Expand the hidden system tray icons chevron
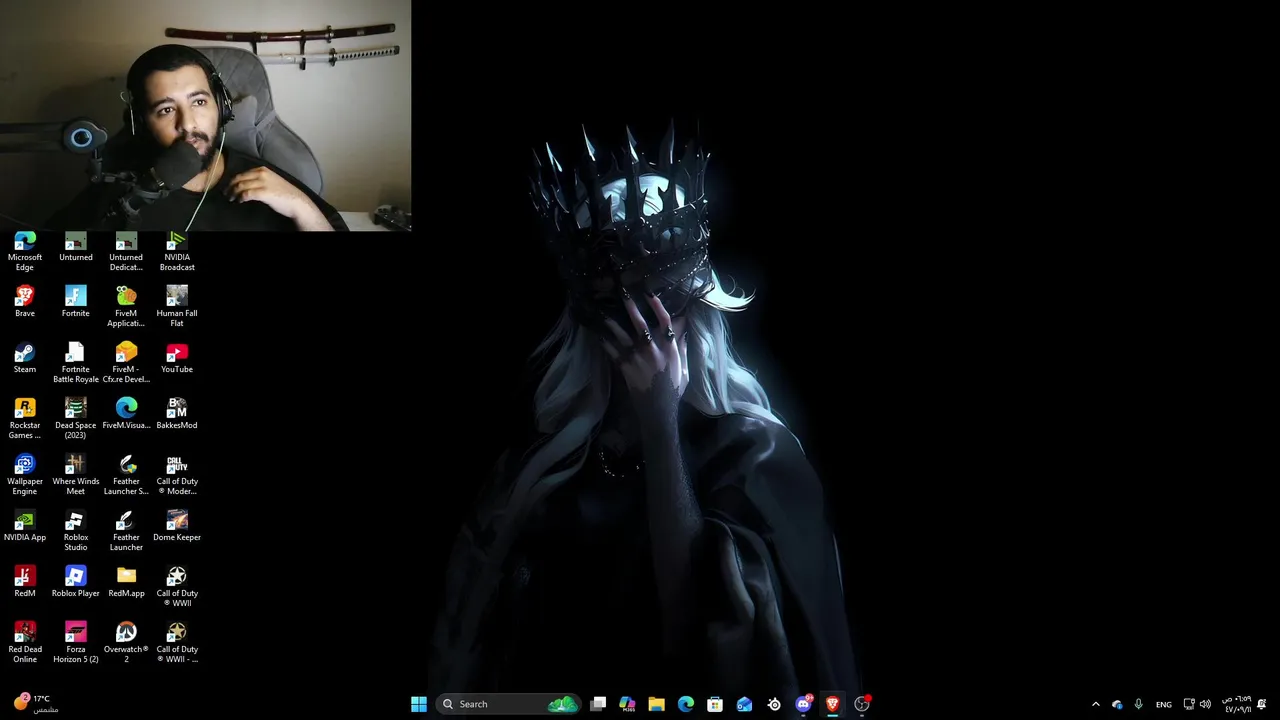 click(x=1095, y=704)
